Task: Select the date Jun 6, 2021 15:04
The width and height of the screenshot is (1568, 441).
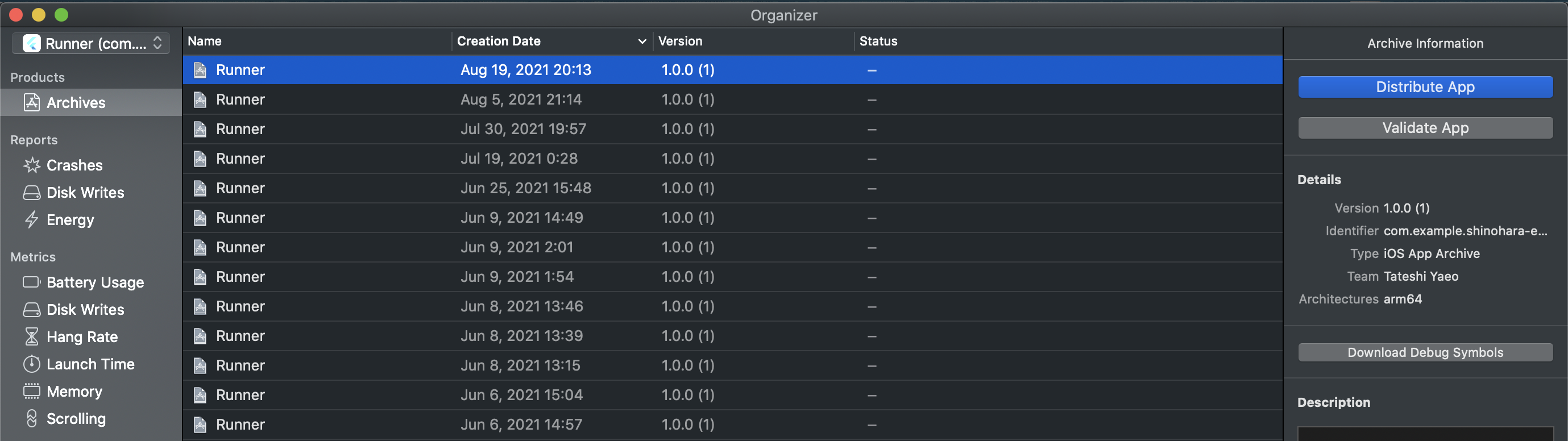Action: coord(522,395)
